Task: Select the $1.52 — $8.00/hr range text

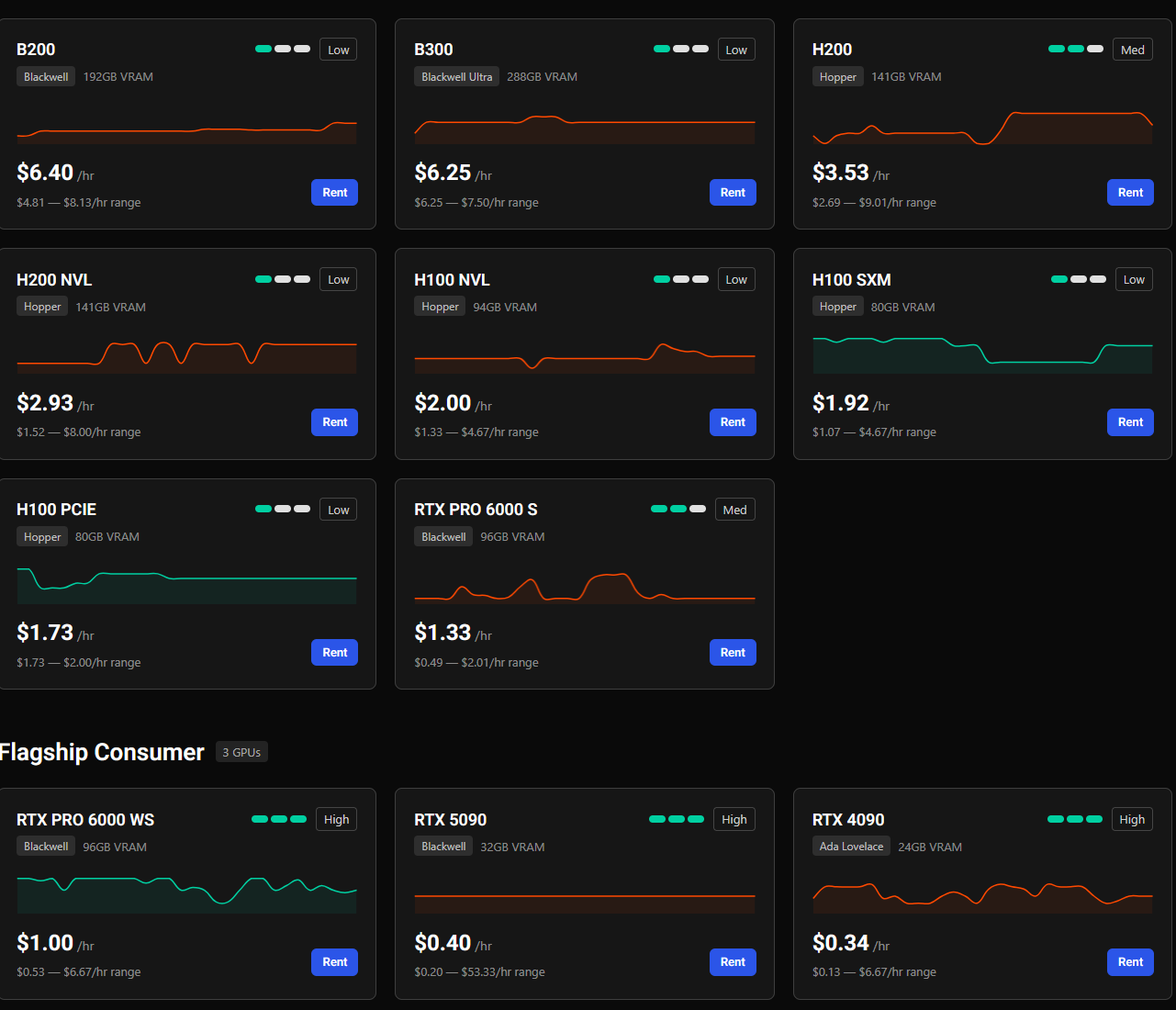Action: point(79,432)
